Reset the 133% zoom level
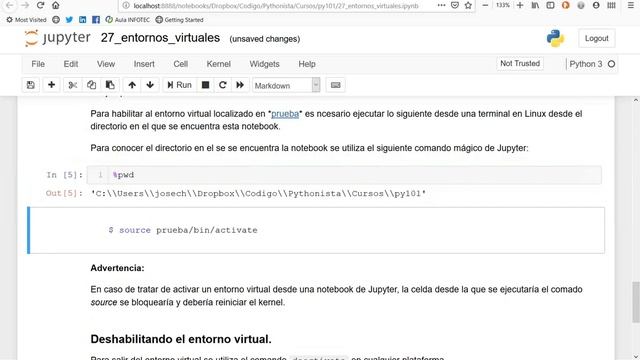This screenshot has width=640, height=360. (x=502, y=5)
